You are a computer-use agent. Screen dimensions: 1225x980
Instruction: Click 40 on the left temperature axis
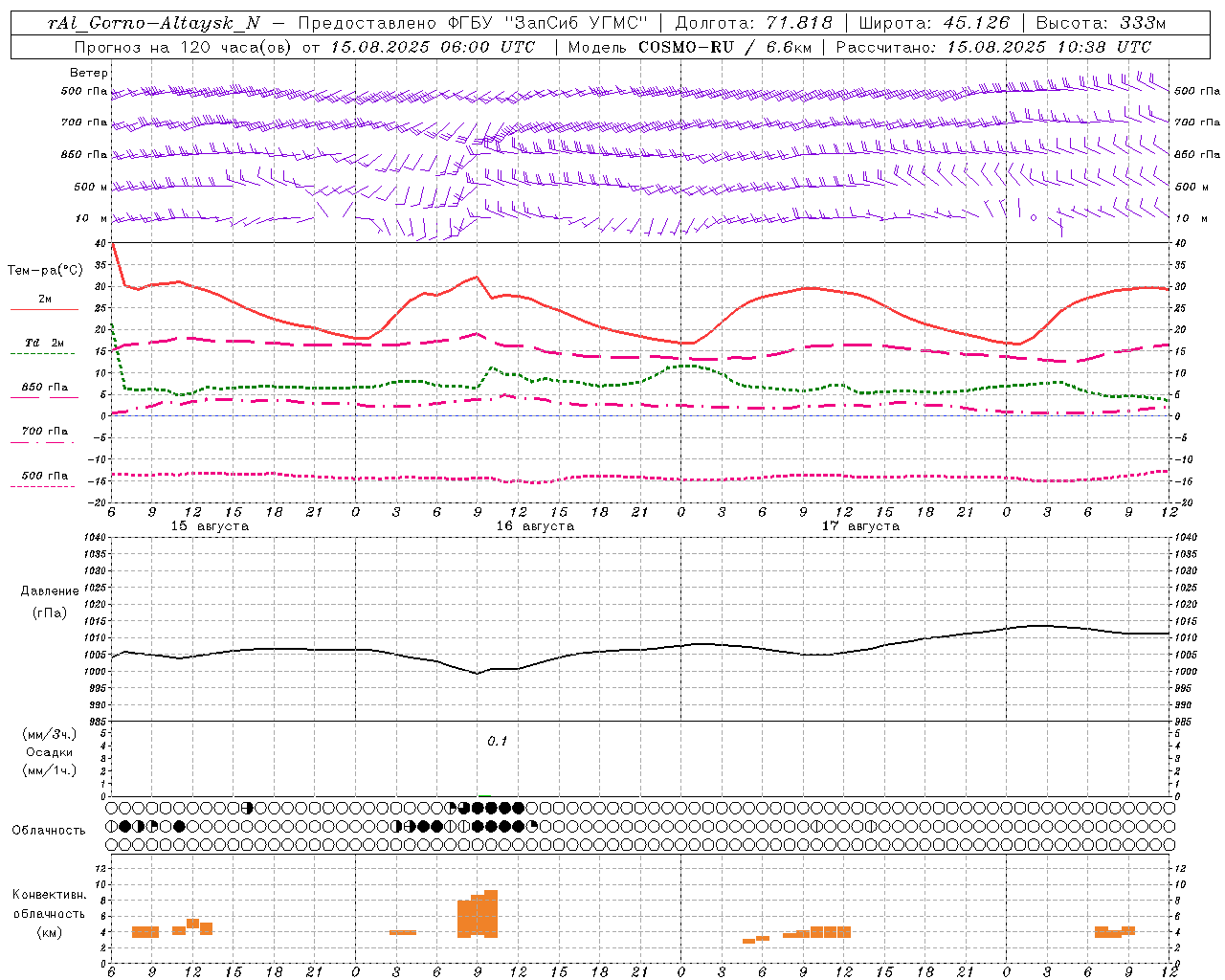[100, 244]
